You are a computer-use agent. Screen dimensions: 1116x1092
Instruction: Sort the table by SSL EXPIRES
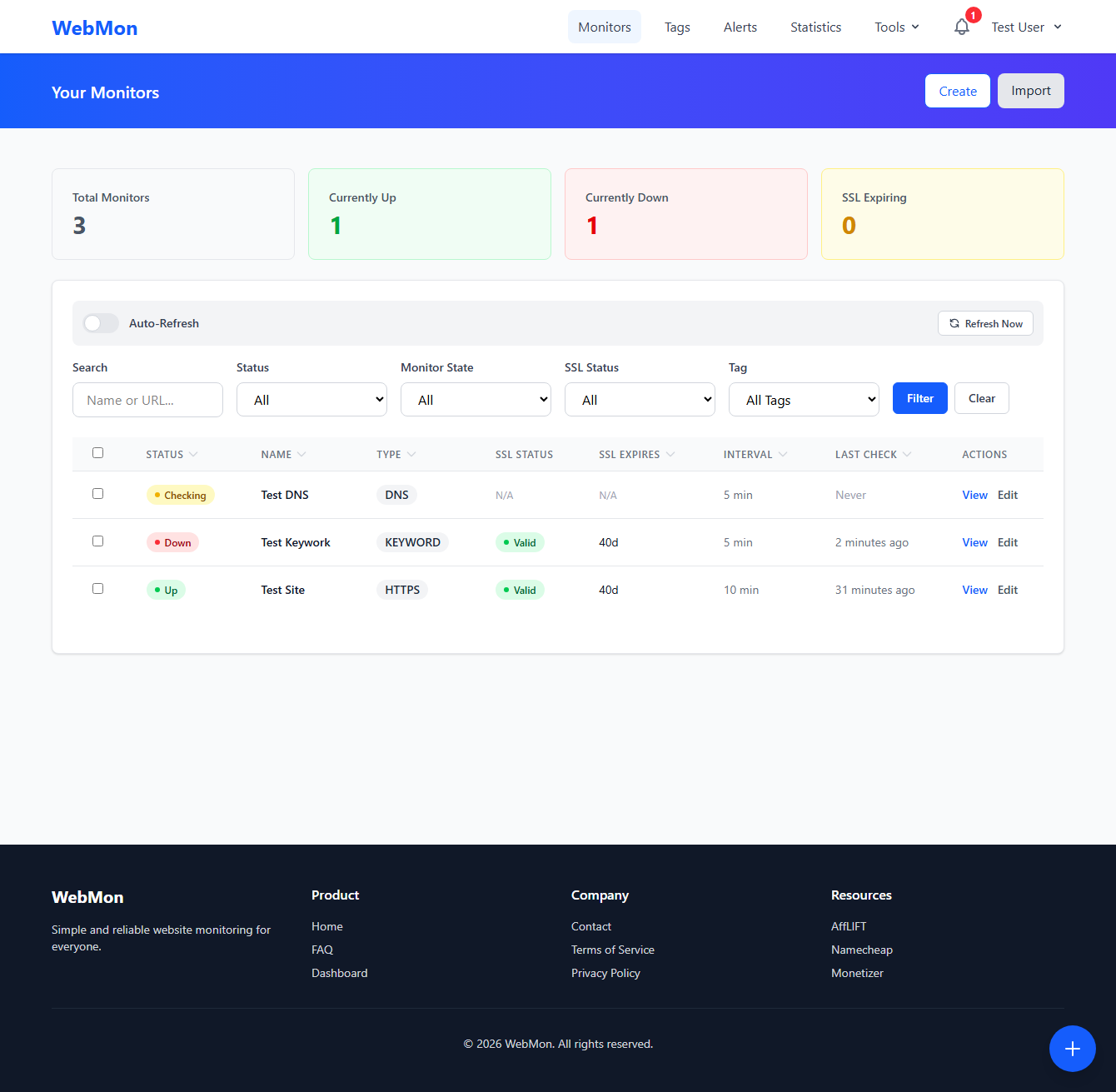[x=630, y=454]
